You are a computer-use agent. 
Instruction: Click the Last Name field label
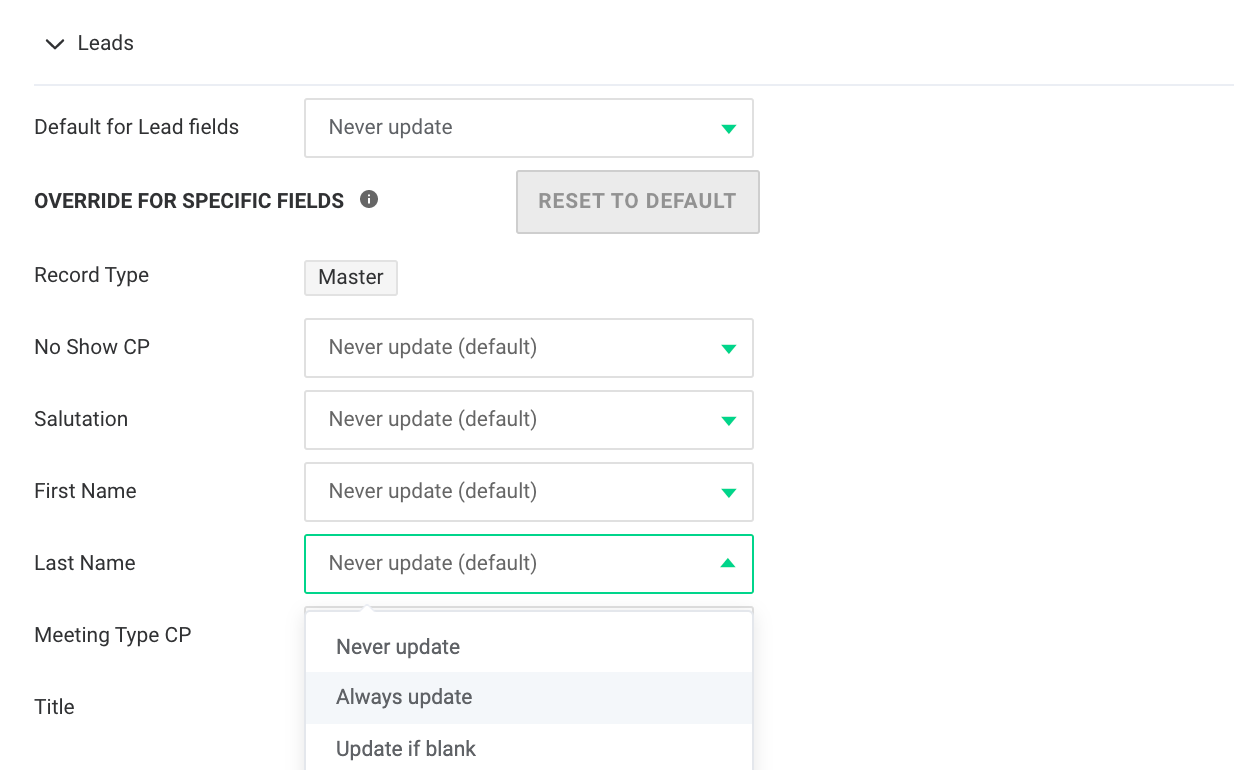pyautogui.click(x=85, y=563)
